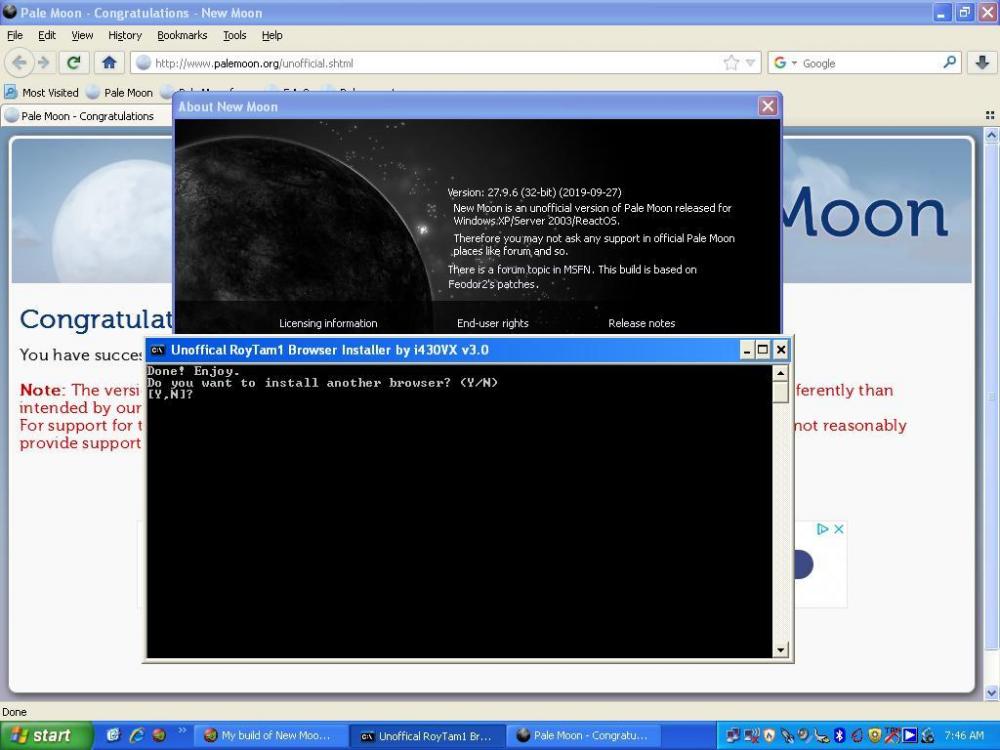Open Internet Explorer from Quick Launch
Screen dimensions: 1000x750
[136, 736]
